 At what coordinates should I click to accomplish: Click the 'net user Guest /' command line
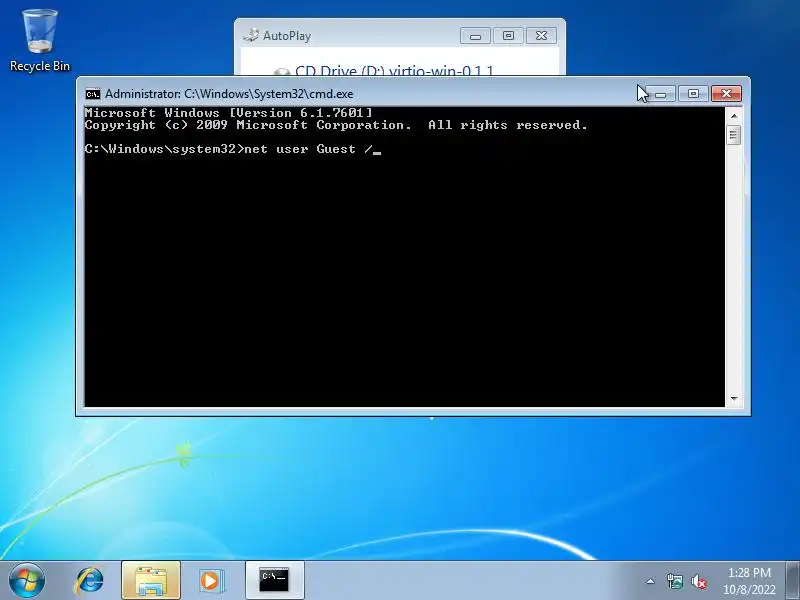tap(233, 149)
